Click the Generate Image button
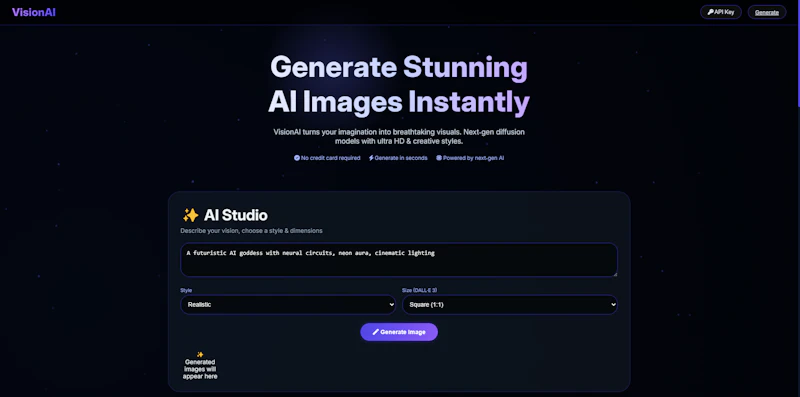 (x=399, y=332)
